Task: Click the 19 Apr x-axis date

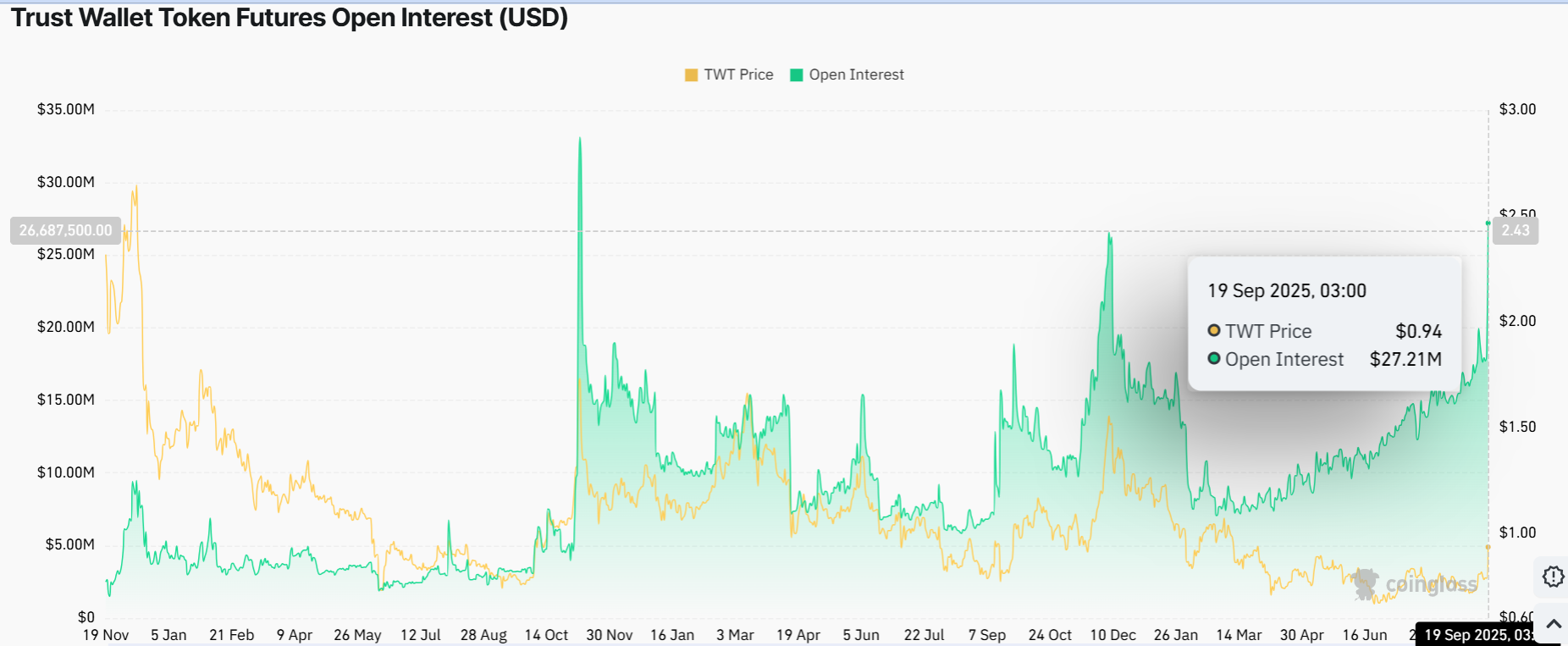Action: point(798,635)
